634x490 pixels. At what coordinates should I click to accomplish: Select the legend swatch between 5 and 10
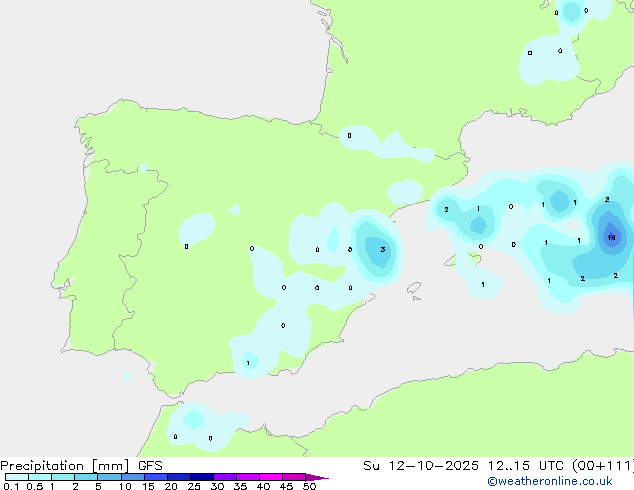click(x=109, y=477)
